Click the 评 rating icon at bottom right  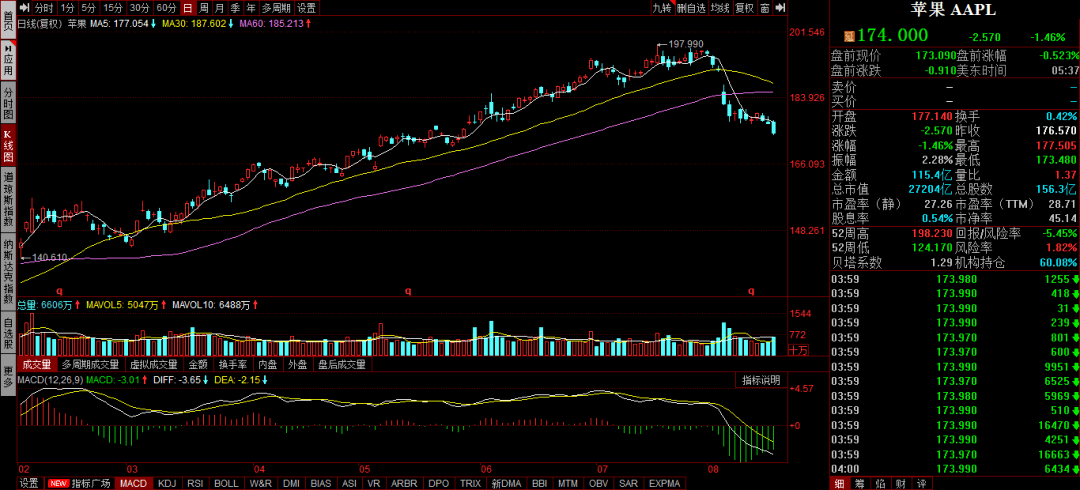(x=921, y=483)
